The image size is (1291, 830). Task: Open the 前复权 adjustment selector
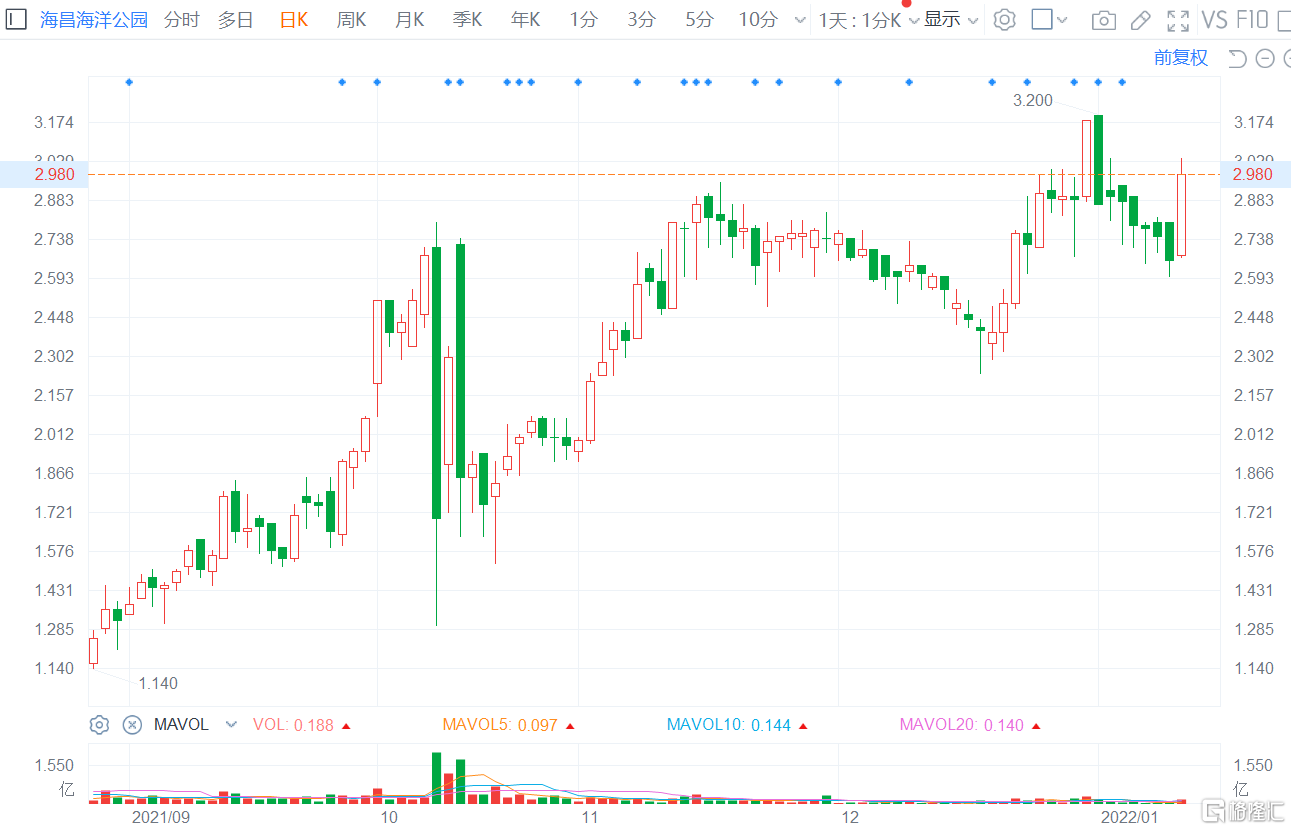pos(1181,58)
